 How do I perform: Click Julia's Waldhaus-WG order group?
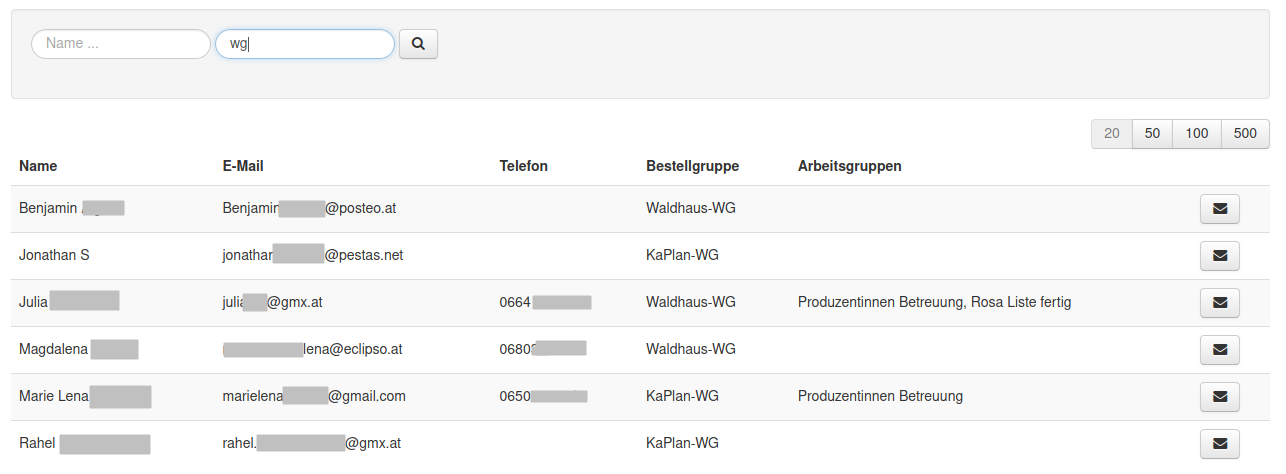(691, 302)
